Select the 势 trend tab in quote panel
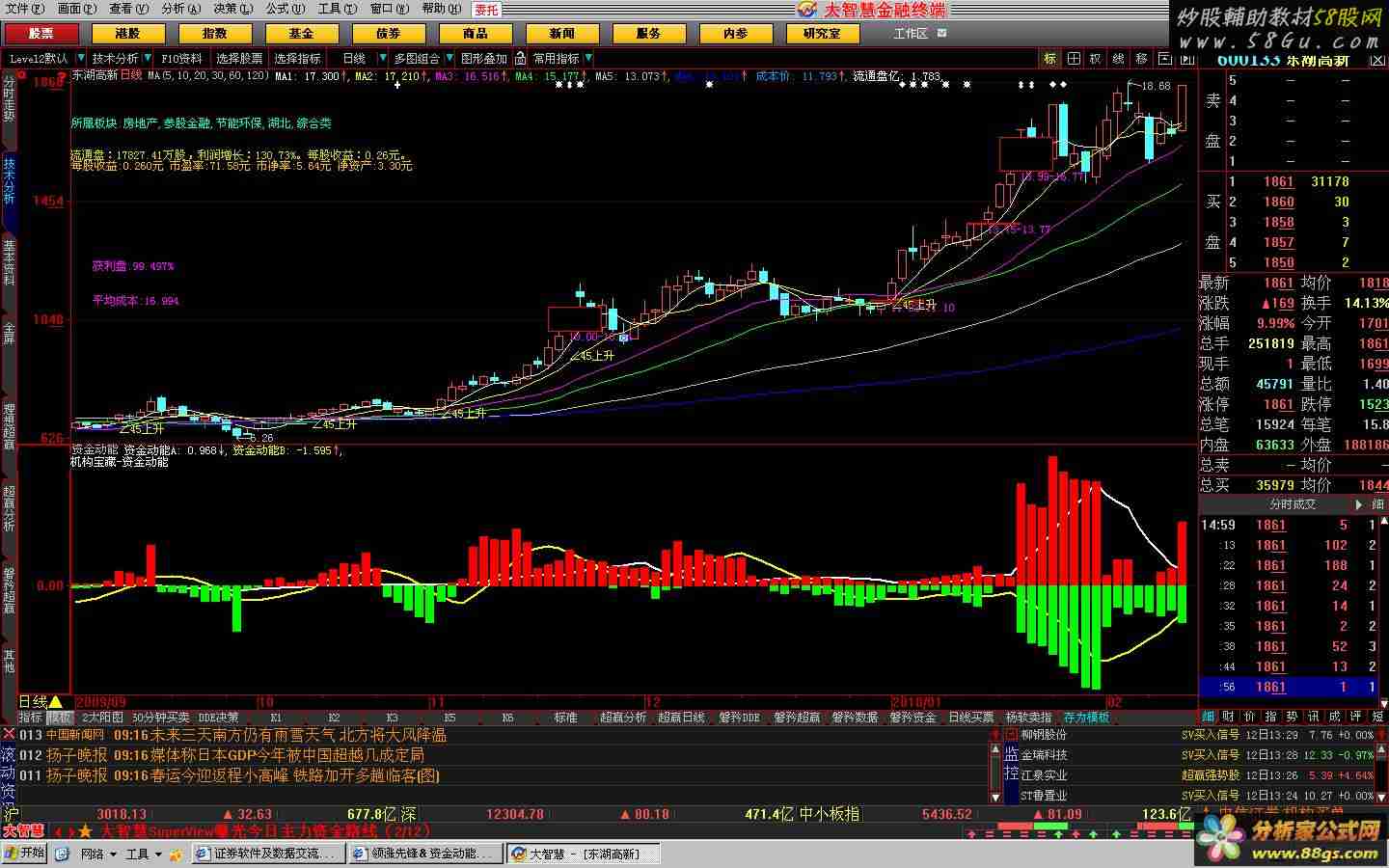Screen dimensions: 1389x868 [1293, 717]
